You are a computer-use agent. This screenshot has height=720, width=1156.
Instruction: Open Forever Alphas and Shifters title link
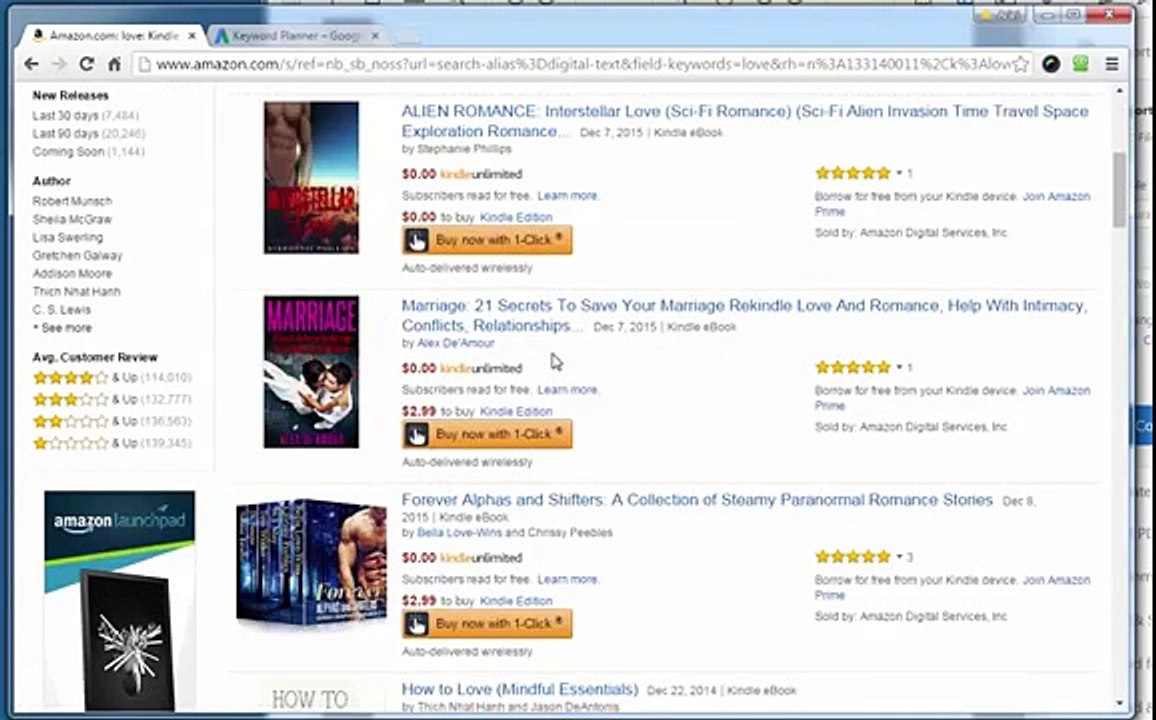coord(697,500)
